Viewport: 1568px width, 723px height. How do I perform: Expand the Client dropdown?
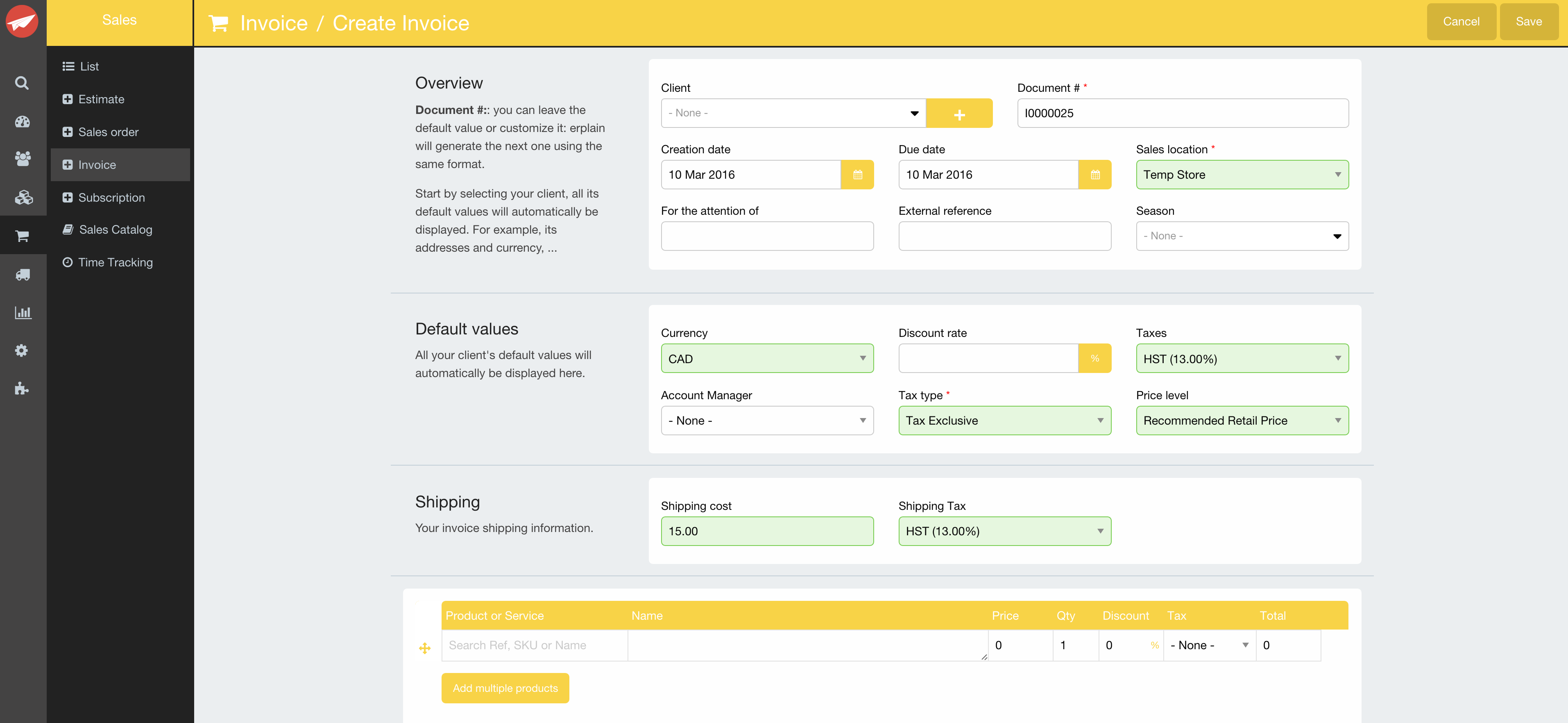[793, 113]
